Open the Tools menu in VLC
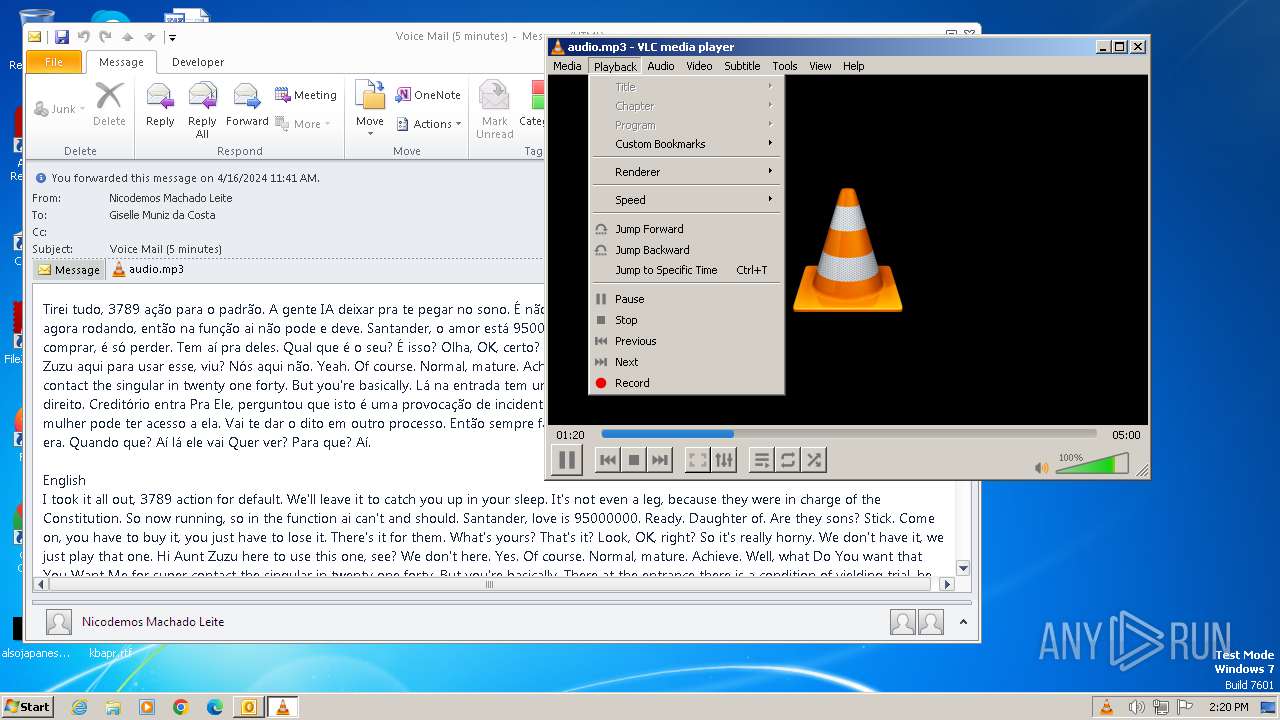This screenshot has width=1280, height=720. pos(785,66)
